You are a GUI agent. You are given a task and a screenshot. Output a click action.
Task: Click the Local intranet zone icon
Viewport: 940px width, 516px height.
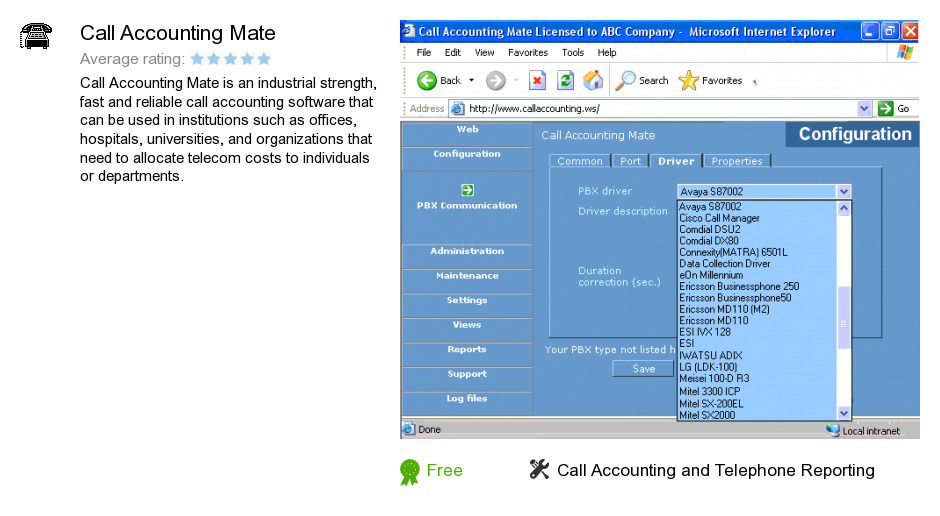pyautogui.click(x=833, y=430)
